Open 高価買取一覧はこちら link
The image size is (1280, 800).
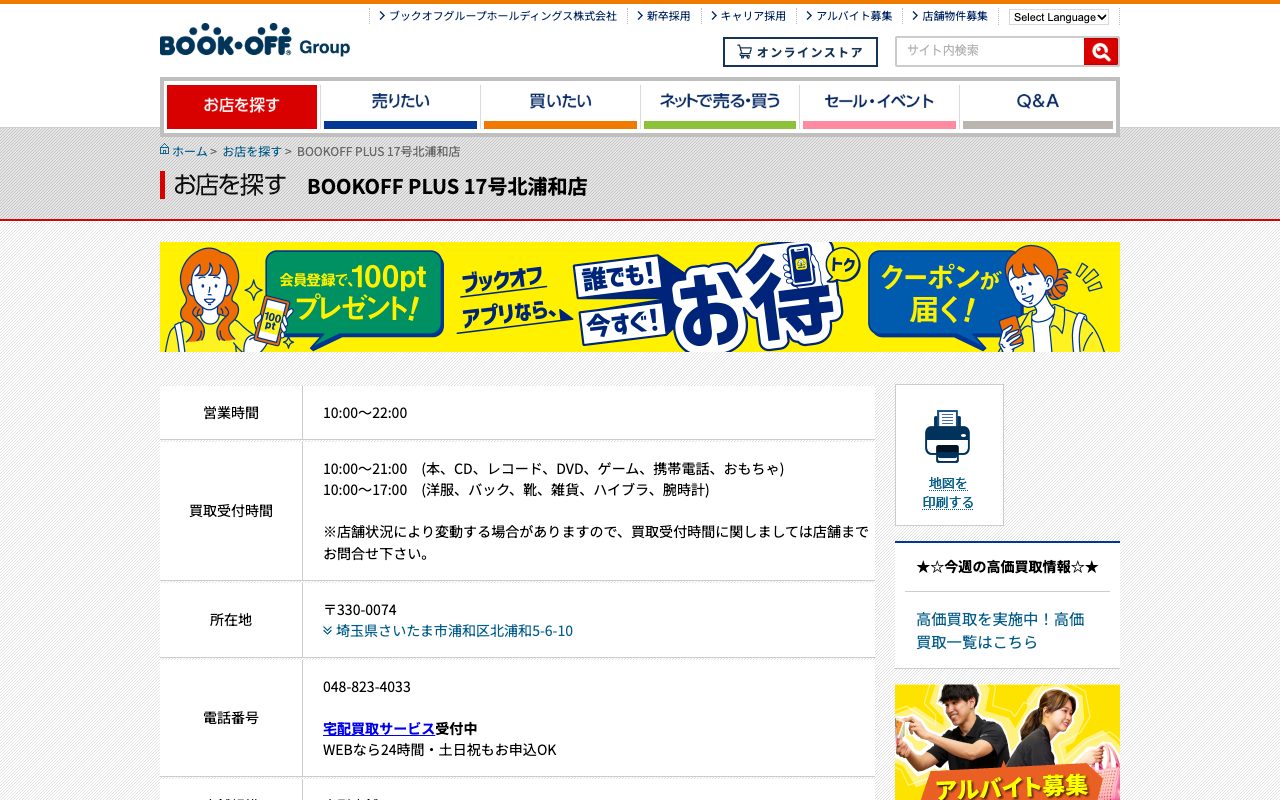point(1000,630)
